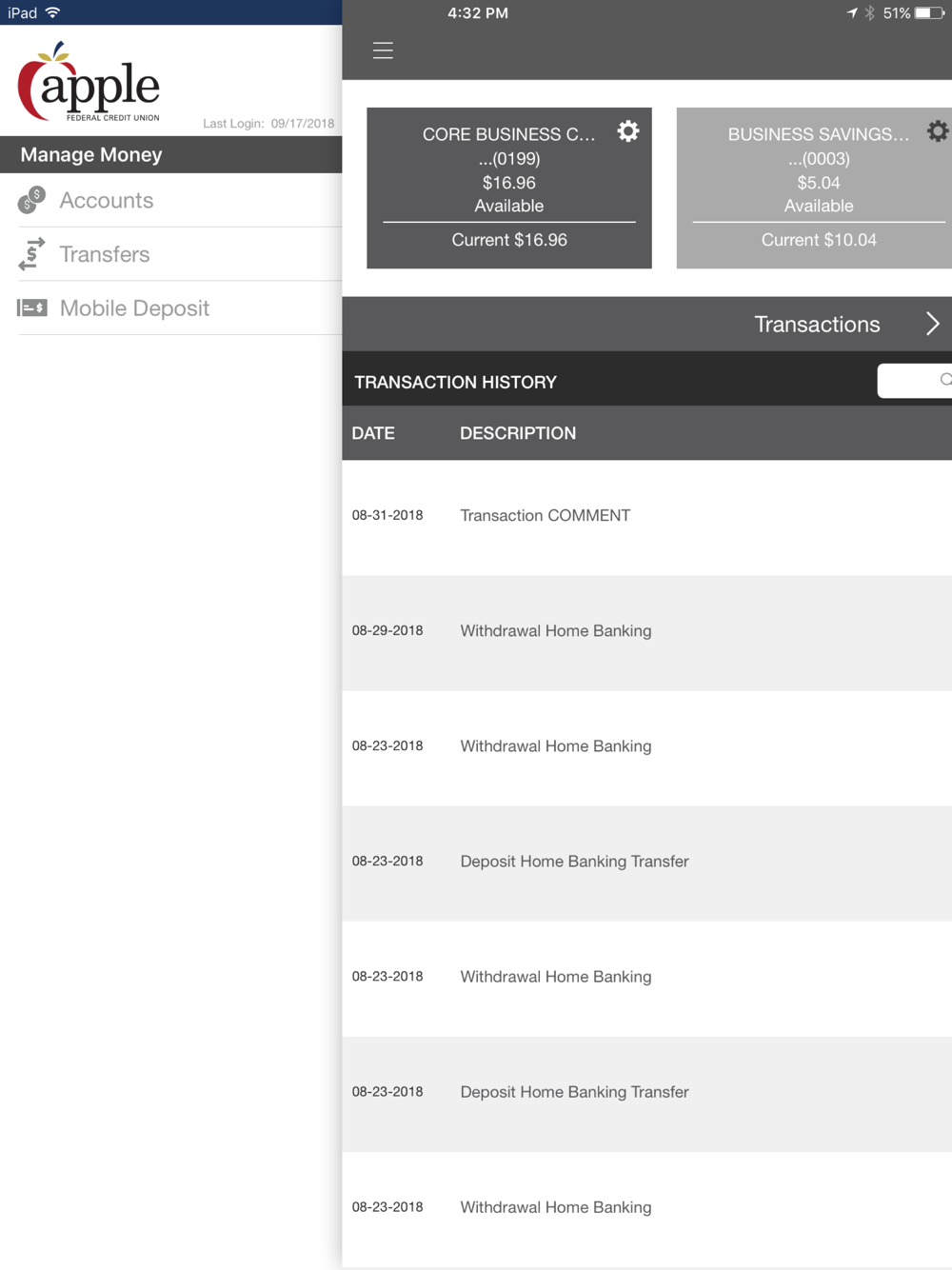Click the Accounts coins icon

click(x=32, y=200)
